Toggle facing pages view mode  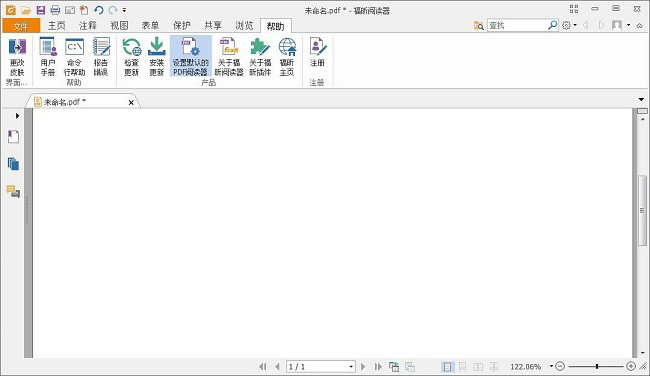point(478,366)
